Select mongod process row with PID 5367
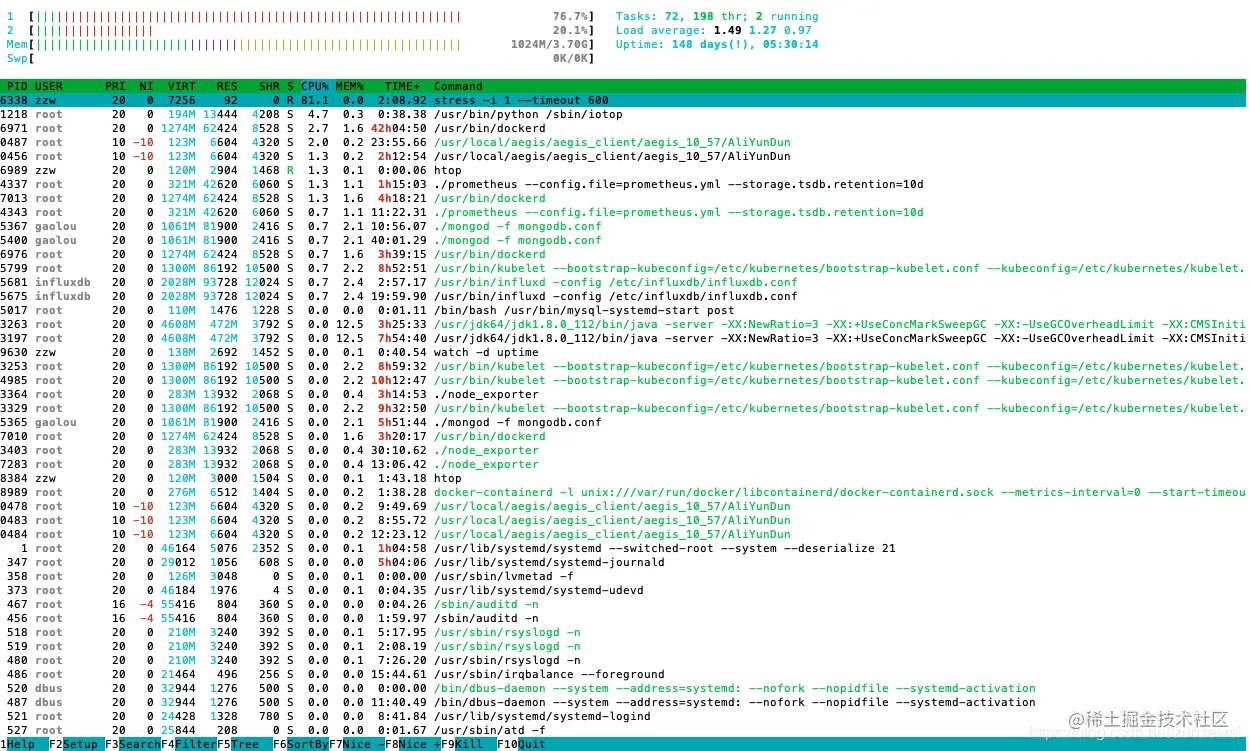Image resolution: width=1250 pixels, height=751 pixels. 623,226
